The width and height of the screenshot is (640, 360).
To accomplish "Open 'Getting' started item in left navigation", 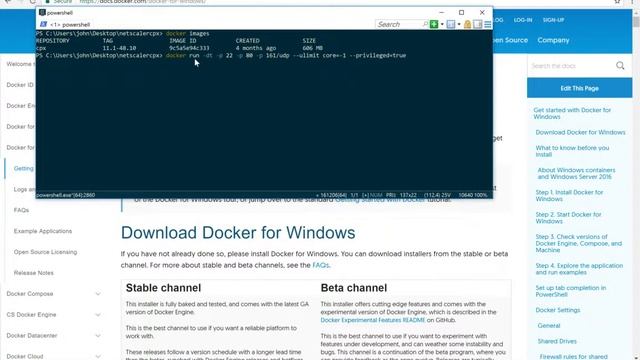I will coord(24,169).
